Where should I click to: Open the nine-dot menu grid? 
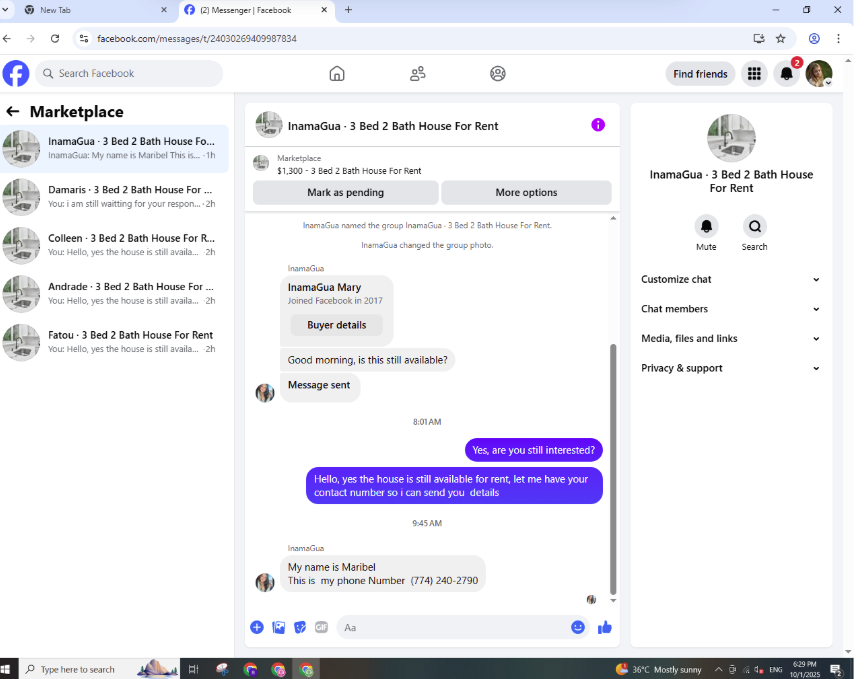(x=754, y=74)
